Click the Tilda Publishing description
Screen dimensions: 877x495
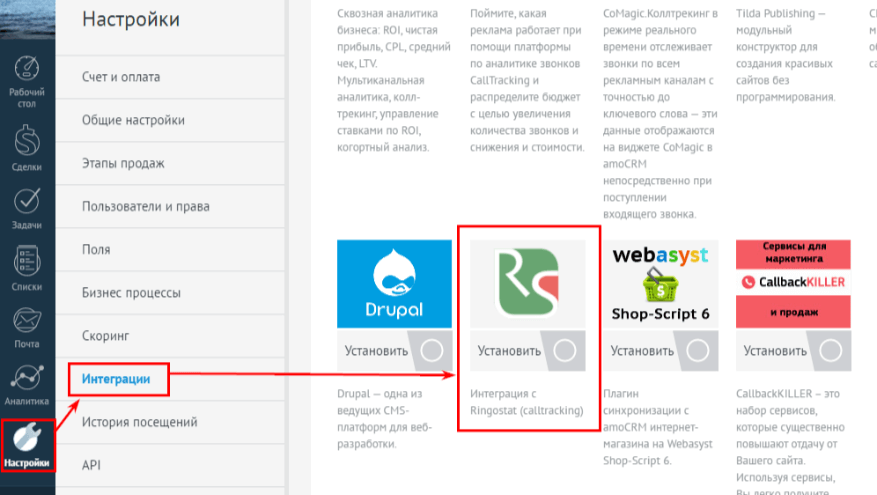point(786,55)
